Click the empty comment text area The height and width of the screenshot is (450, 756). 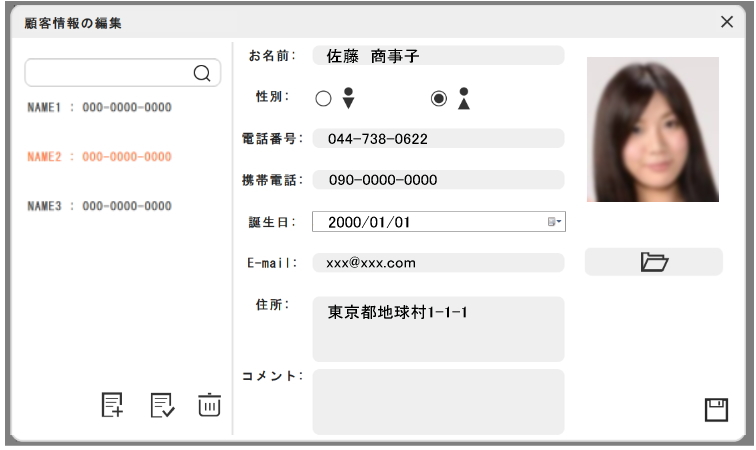(438, 401)
